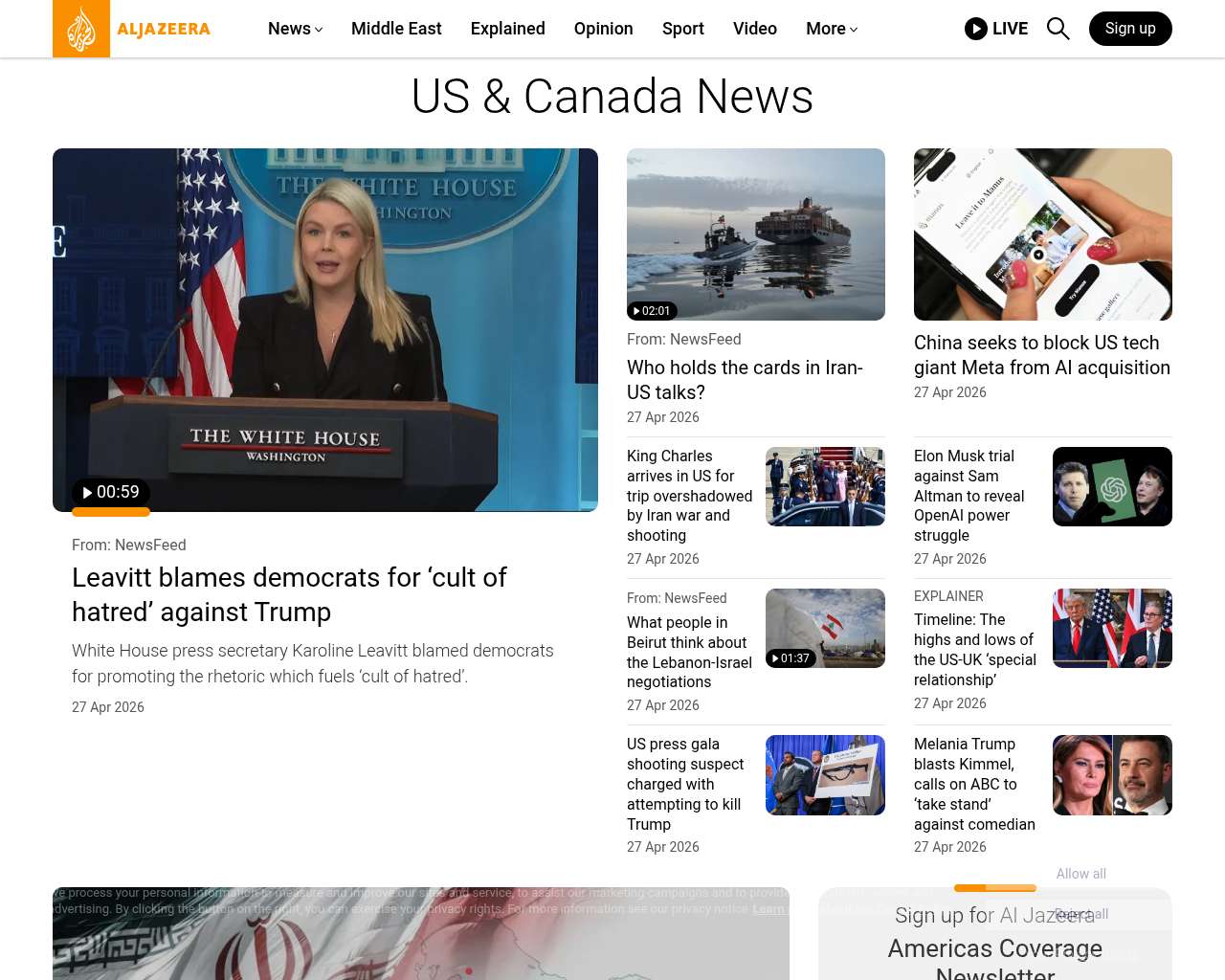Click the Sign up button
This screenshot has width=1225, height=980.
[1130, 29]
